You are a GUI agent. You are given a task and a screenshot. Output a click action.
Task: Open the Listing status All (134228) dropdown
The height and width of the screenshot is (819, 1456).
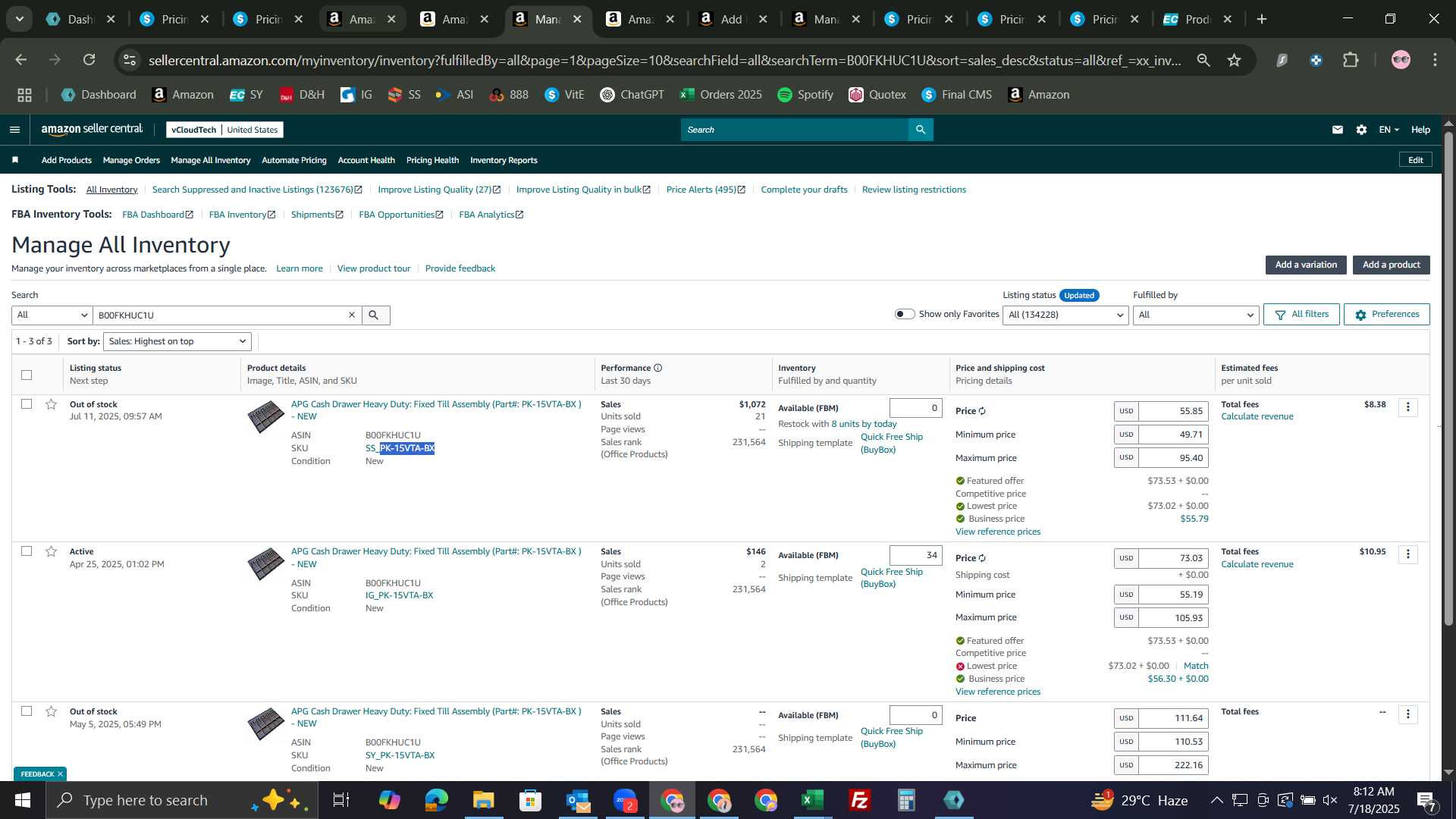tap(1065, 315)
